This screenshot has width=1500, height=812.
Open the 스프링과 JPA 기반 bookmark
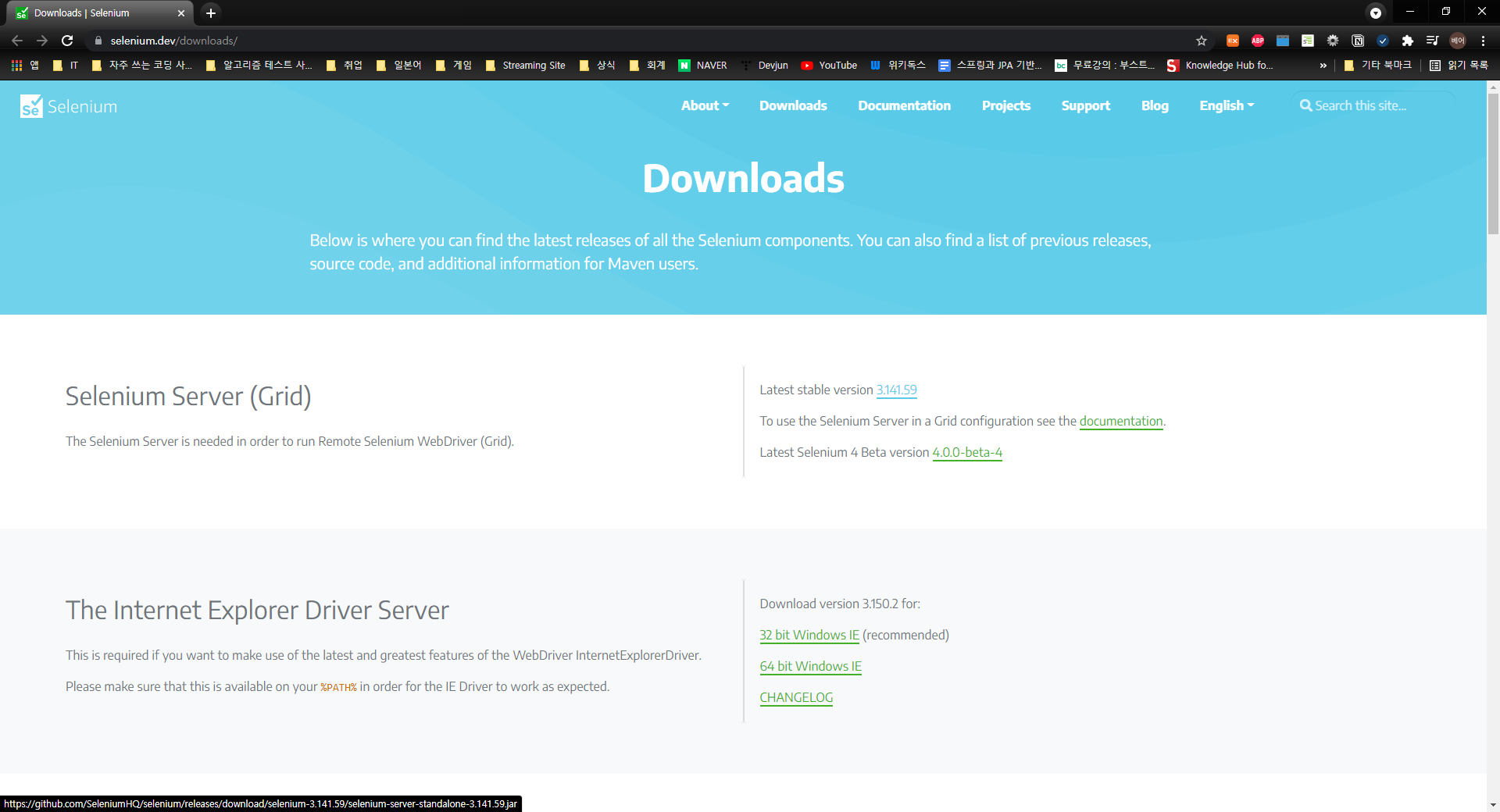[x=991, y=66]
